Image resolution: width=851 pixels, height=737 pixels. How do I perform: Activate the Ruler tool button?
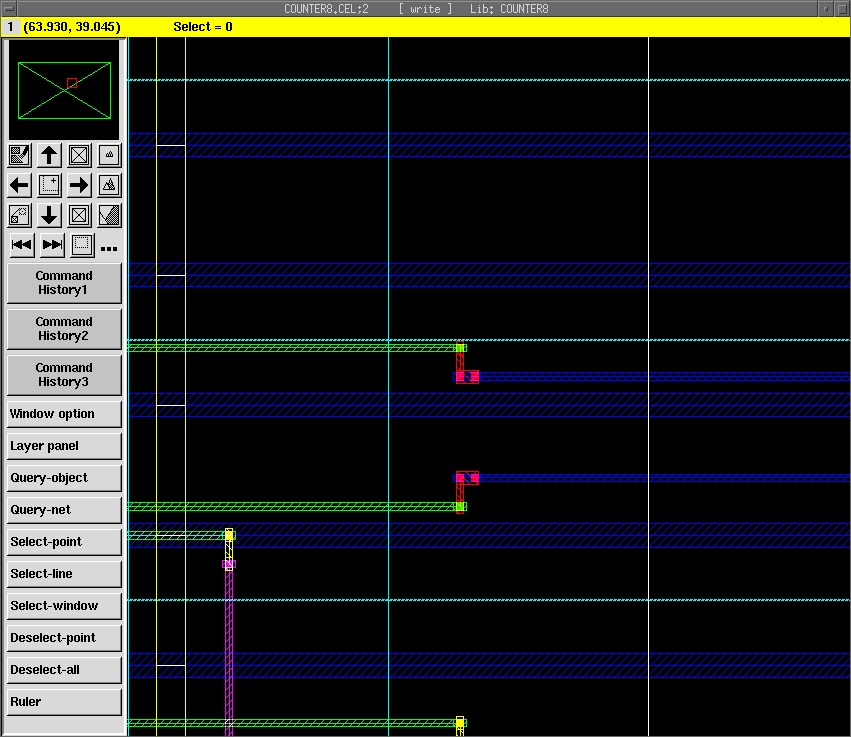pos(64,702)
